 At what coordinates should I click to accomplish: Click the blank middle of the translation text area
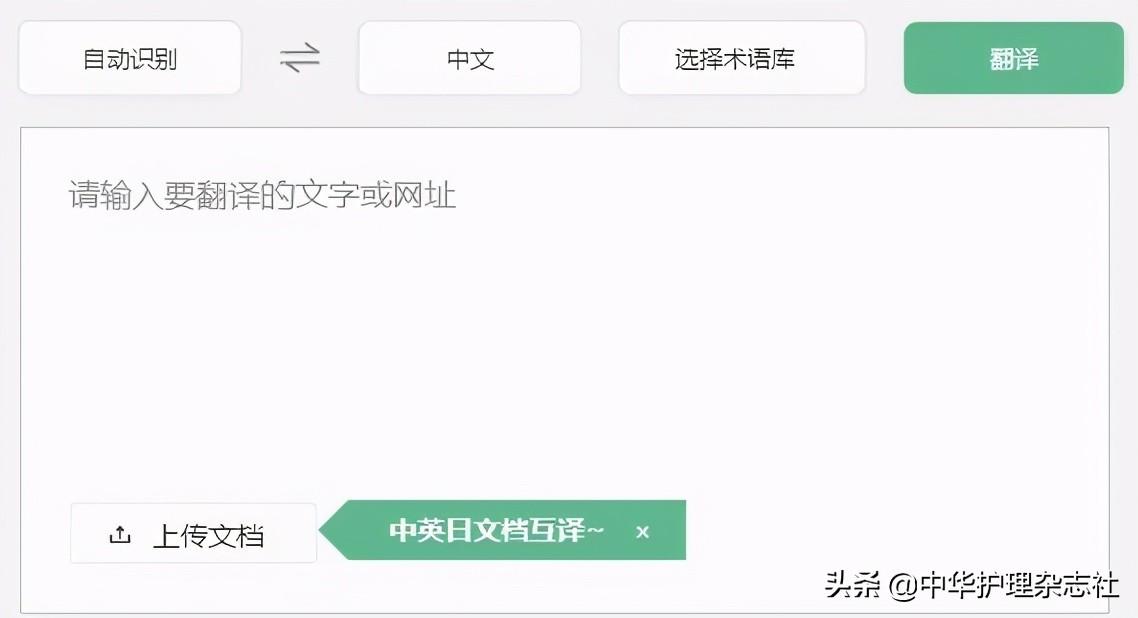click(x=564, y=348)
